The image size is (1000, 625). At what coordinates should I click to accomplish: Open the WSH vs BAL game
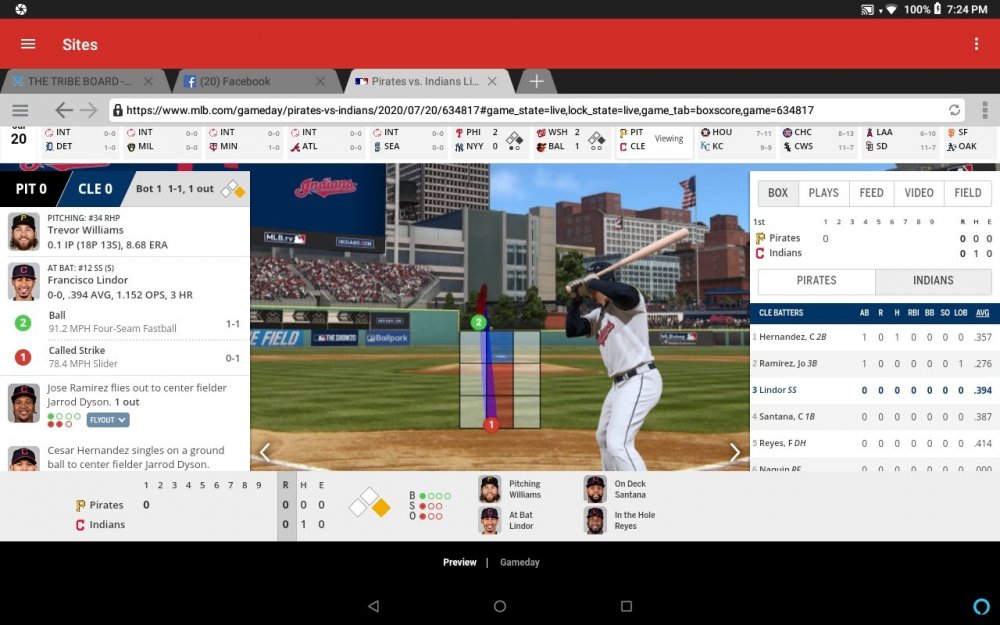coord(571,139)
